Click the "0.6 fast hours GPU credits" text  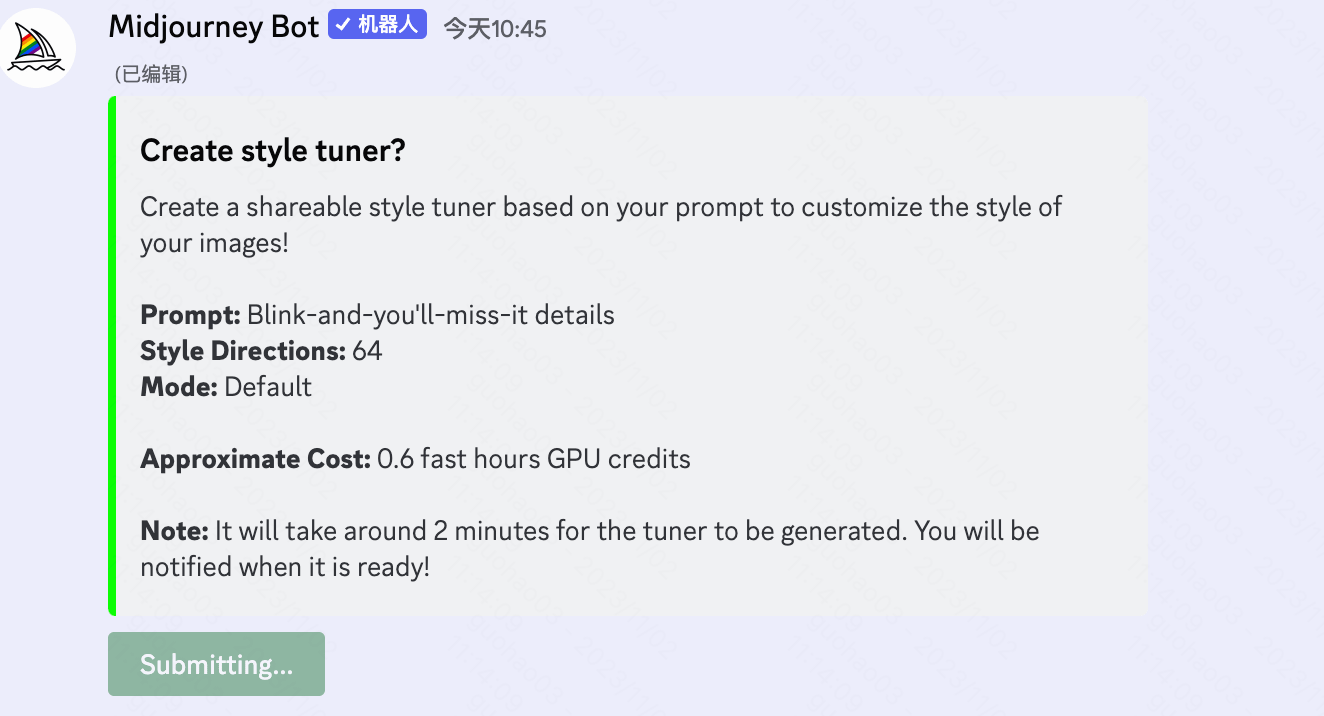pyautogui.click(x=534, y=460)
